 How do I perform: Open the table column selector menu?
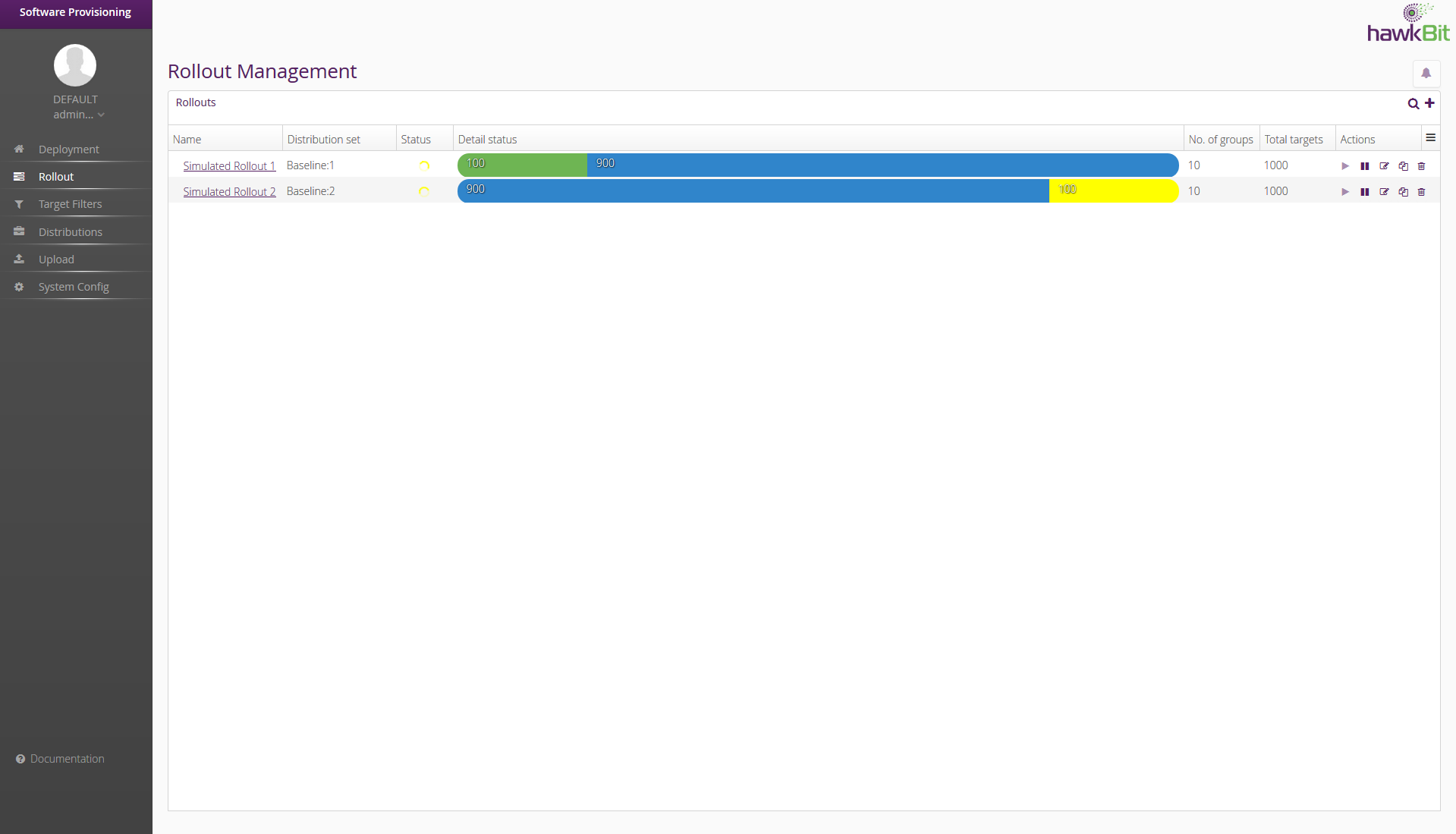1430,138
